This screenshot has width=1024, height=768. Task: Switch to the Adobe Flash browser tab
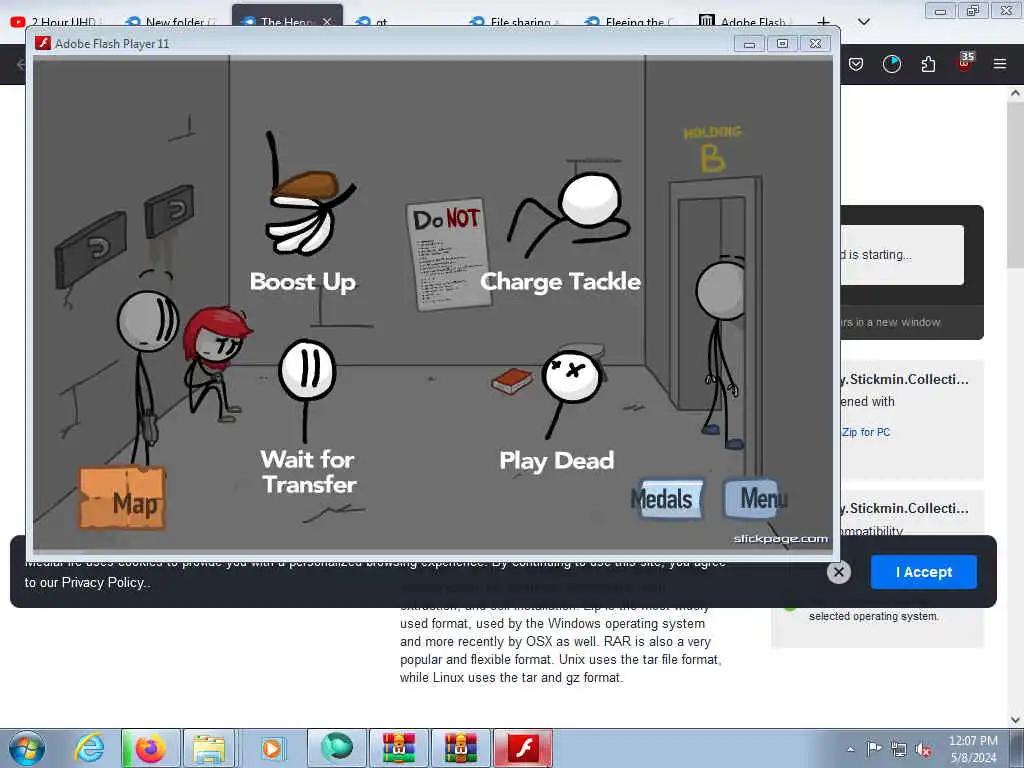pos(746,22)
